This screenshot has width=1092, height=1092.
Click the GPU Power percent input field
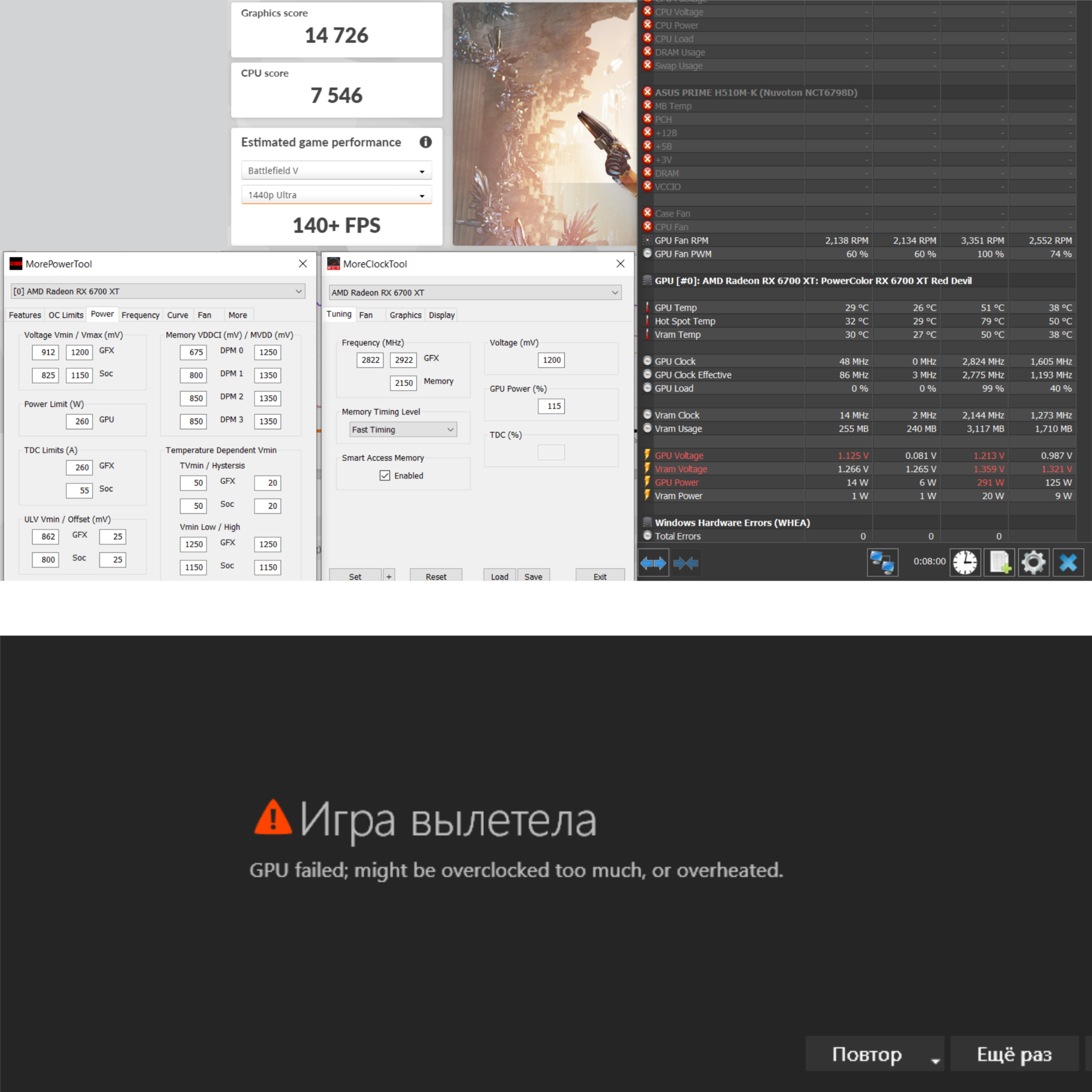tap(551, 406)
